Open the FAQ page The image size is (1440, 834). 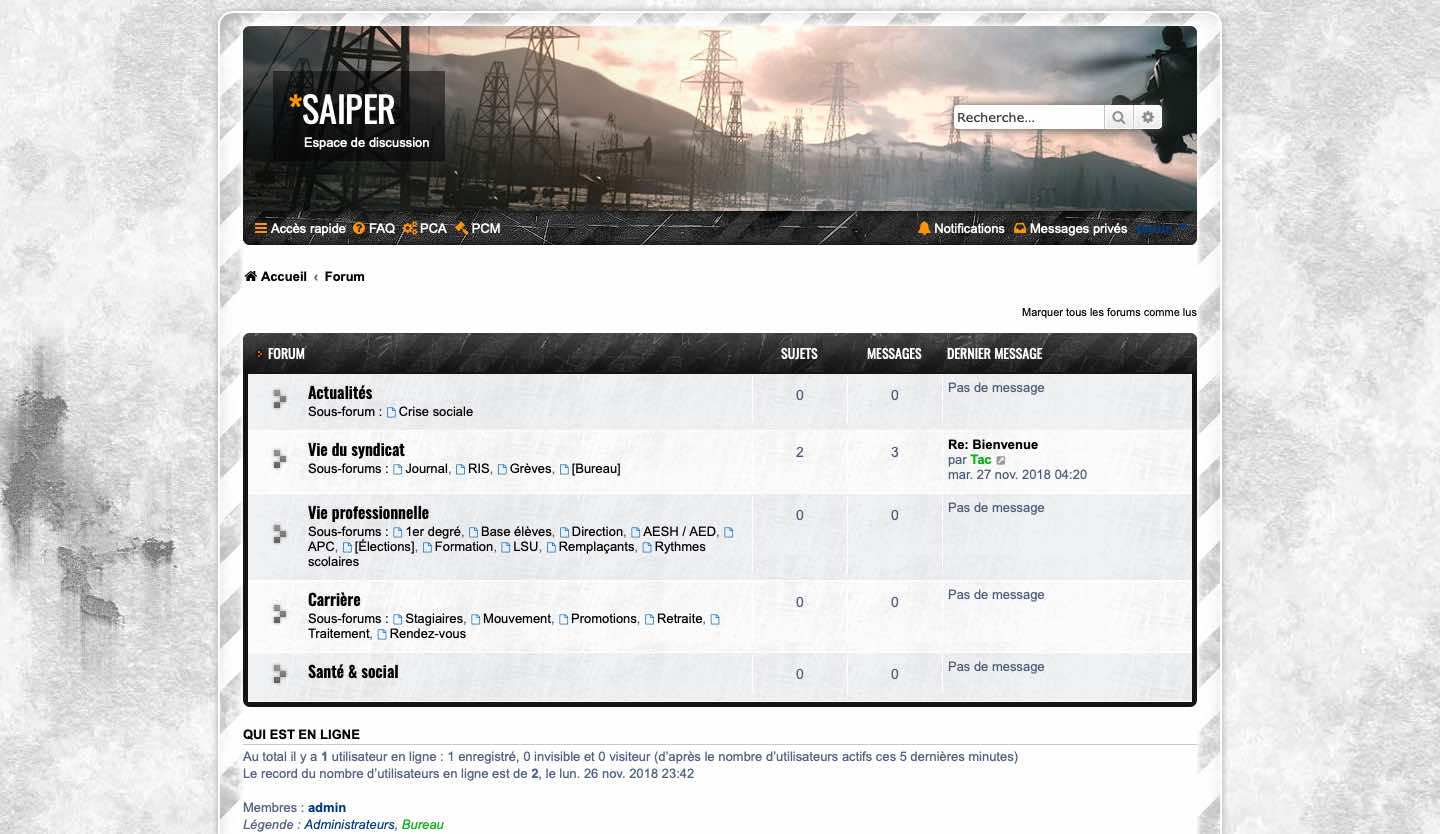pyautogui.click(x=374, y=229)
